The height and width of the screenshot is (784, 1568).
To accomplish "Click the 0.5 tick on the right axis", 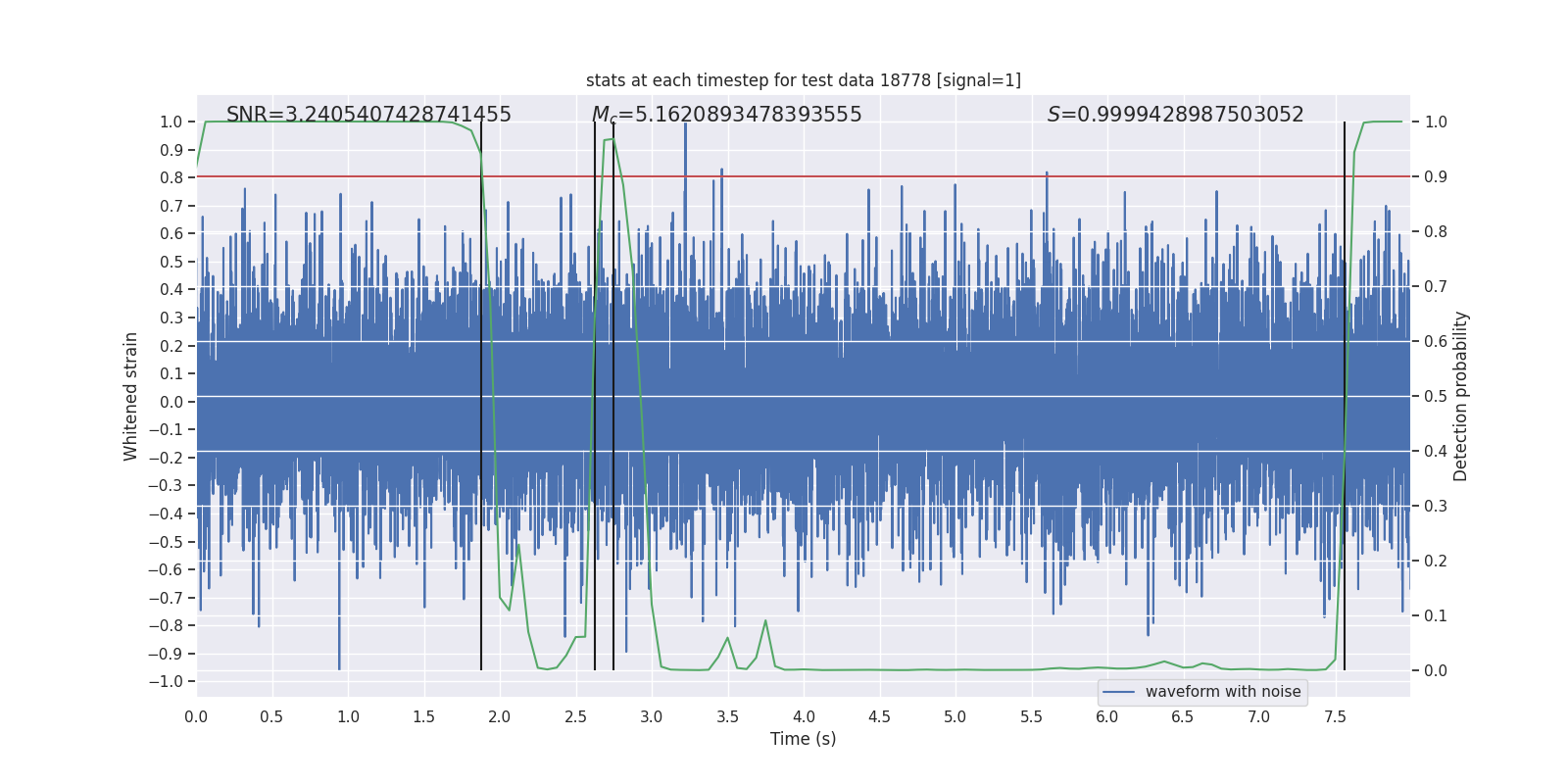I will point(1436,397).
